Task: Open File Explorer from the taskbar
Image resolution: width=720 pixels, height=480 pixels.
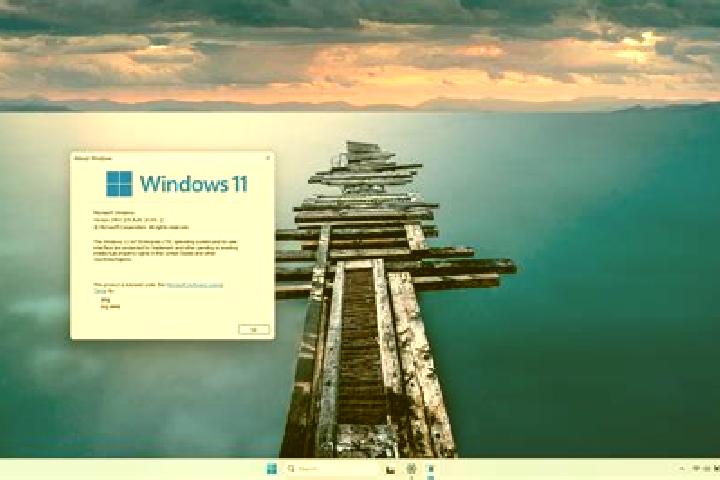Action: pos(390,469)
